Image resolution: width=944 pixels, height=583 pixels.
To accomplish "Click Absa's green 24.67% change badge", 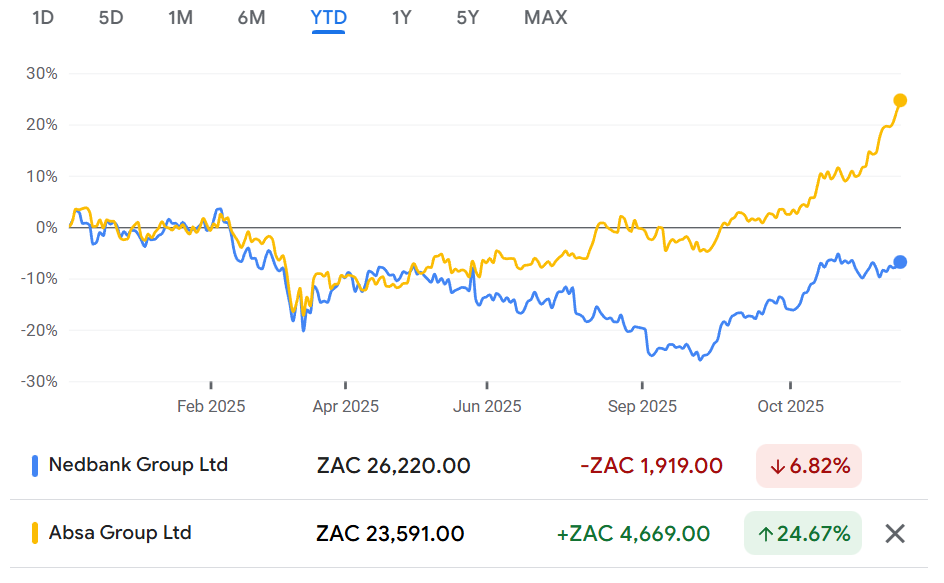I will [803, 534].
